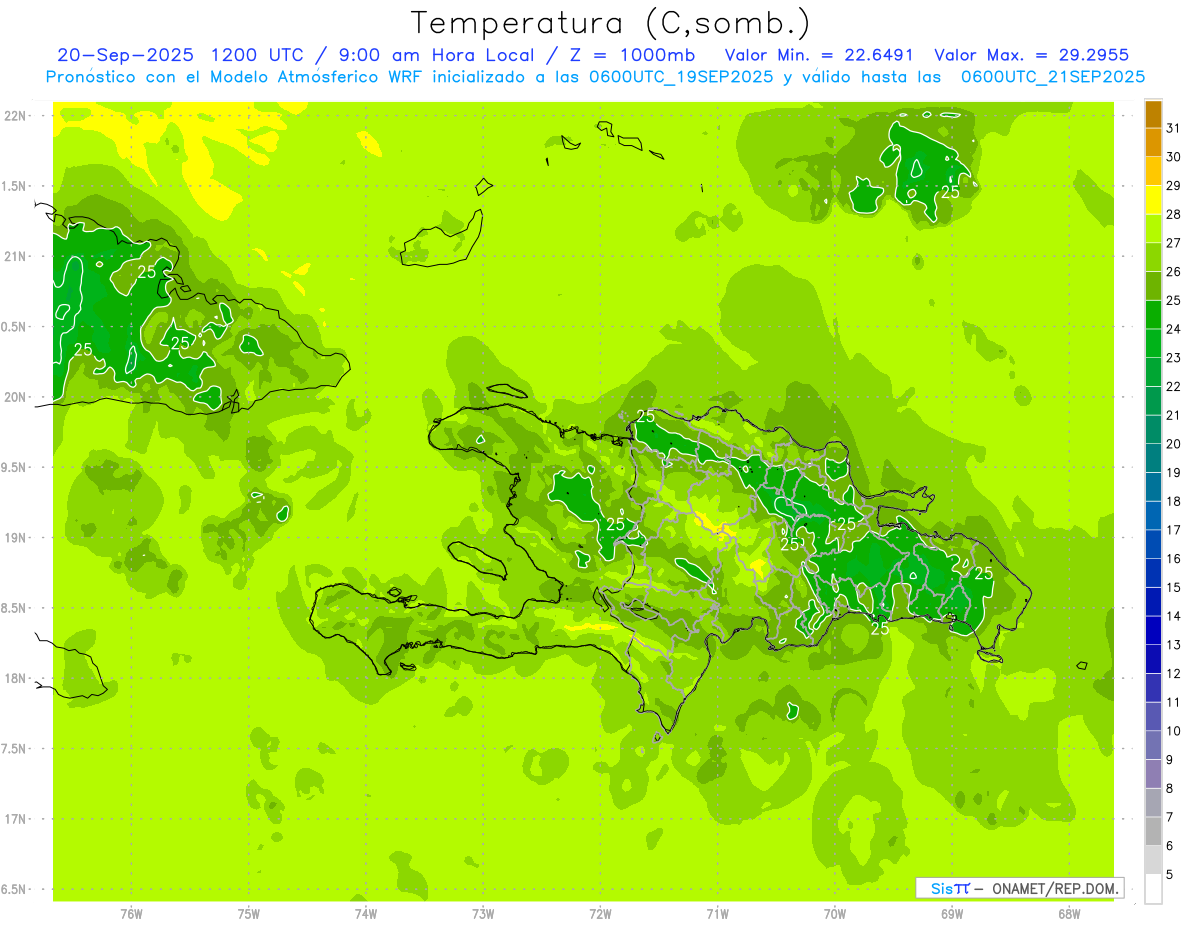Screen dimensions: 1200x927
Task: Click the Valor Max. = 29.2955 text
Action: pos(1031,55)
